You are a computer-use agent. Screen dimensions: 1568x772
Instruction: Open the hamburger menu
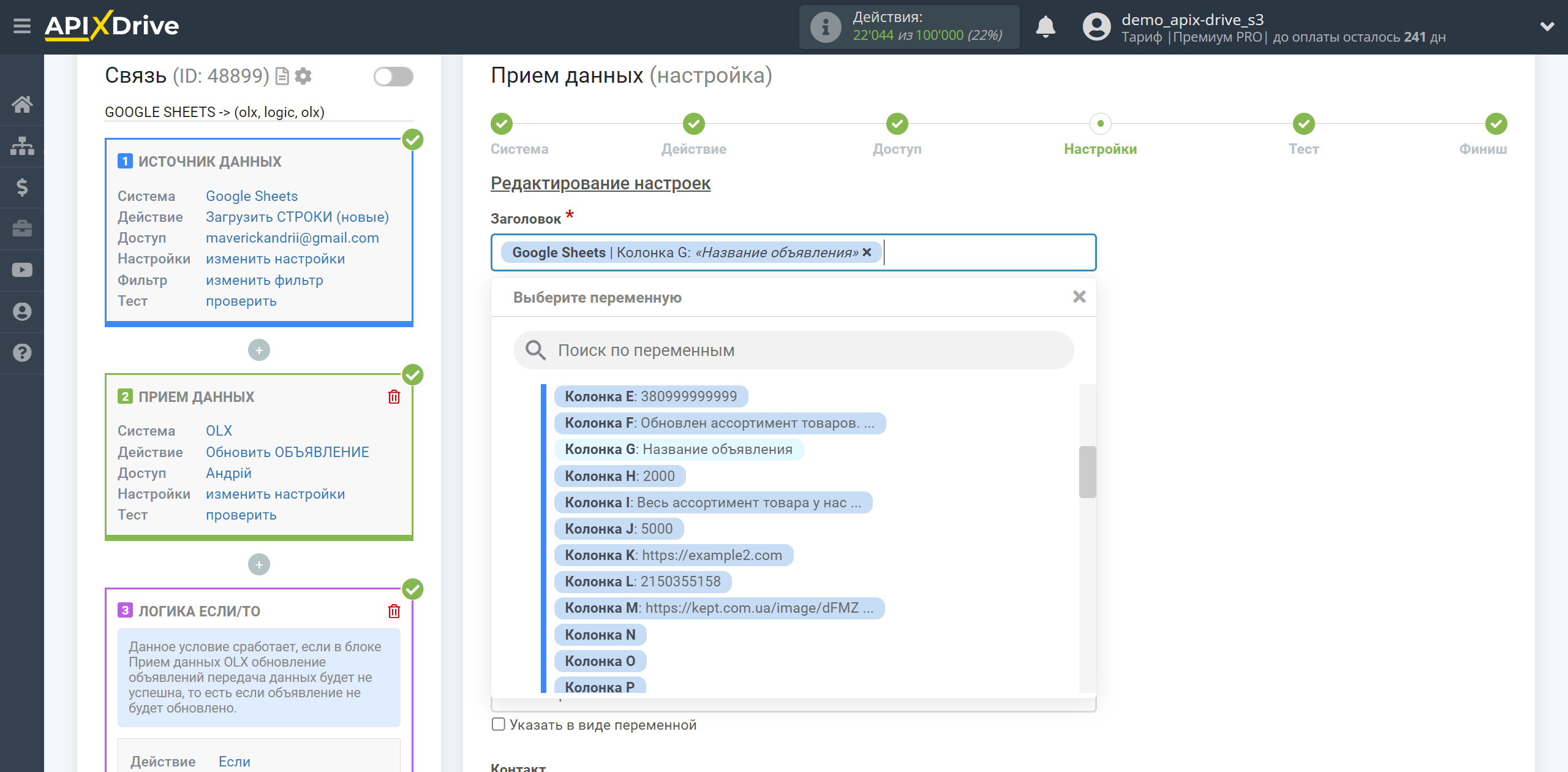[x=22, y=26]
